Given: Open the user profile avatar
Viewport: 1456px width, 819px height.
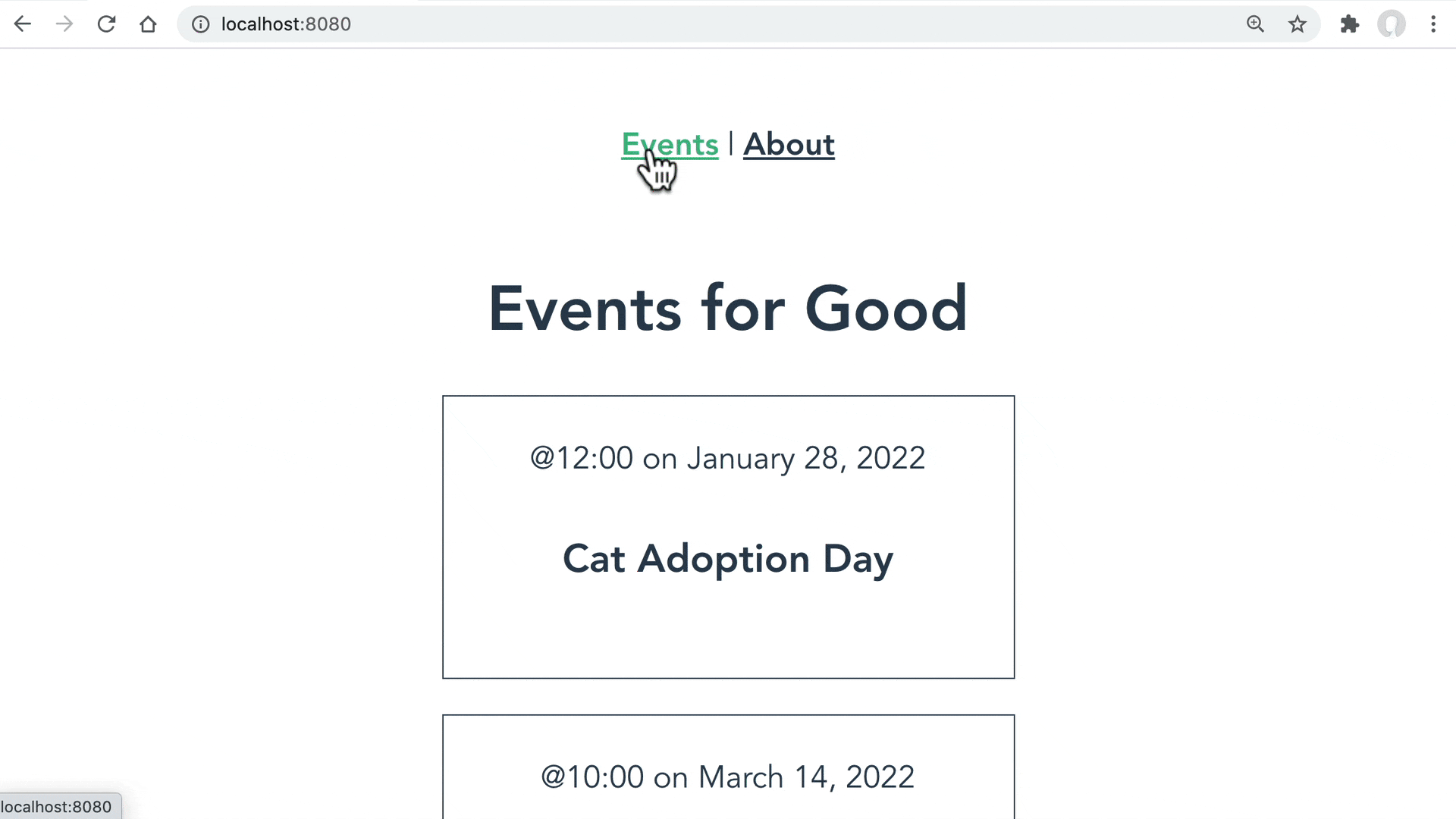Looking at the screenshot, I should [1392, 24].
